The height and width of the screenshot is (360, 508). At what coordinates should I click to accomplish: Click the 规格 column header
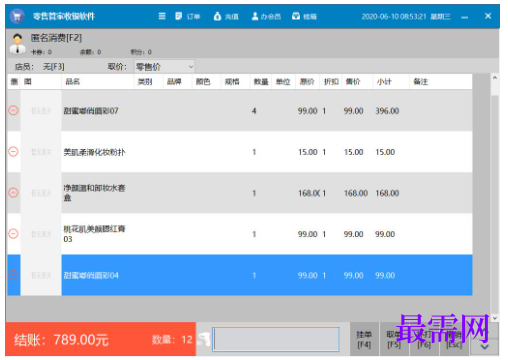(232, 82)
